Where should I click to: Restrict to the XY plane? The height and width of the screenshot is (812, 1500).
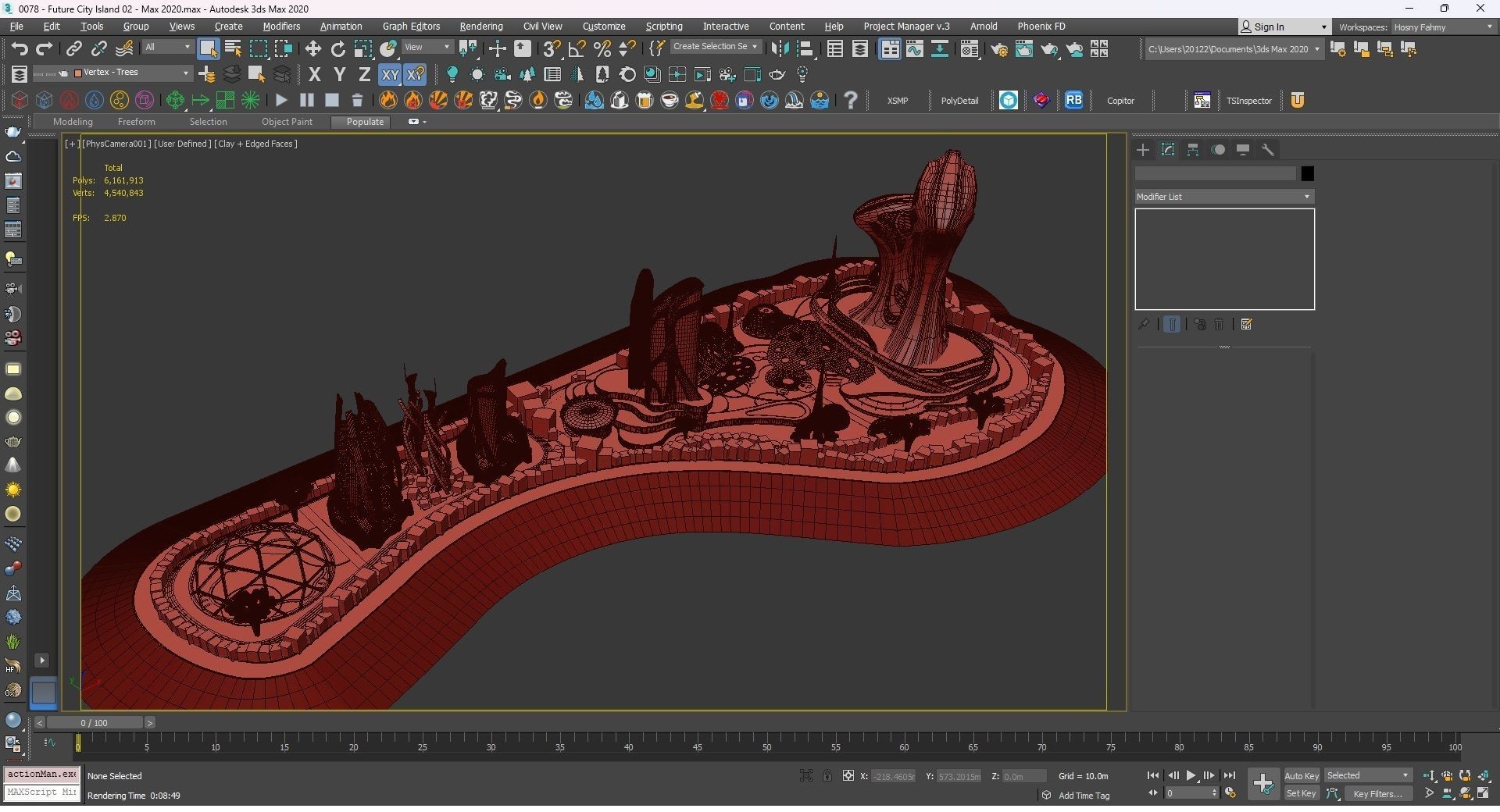[x=390, y=75]
